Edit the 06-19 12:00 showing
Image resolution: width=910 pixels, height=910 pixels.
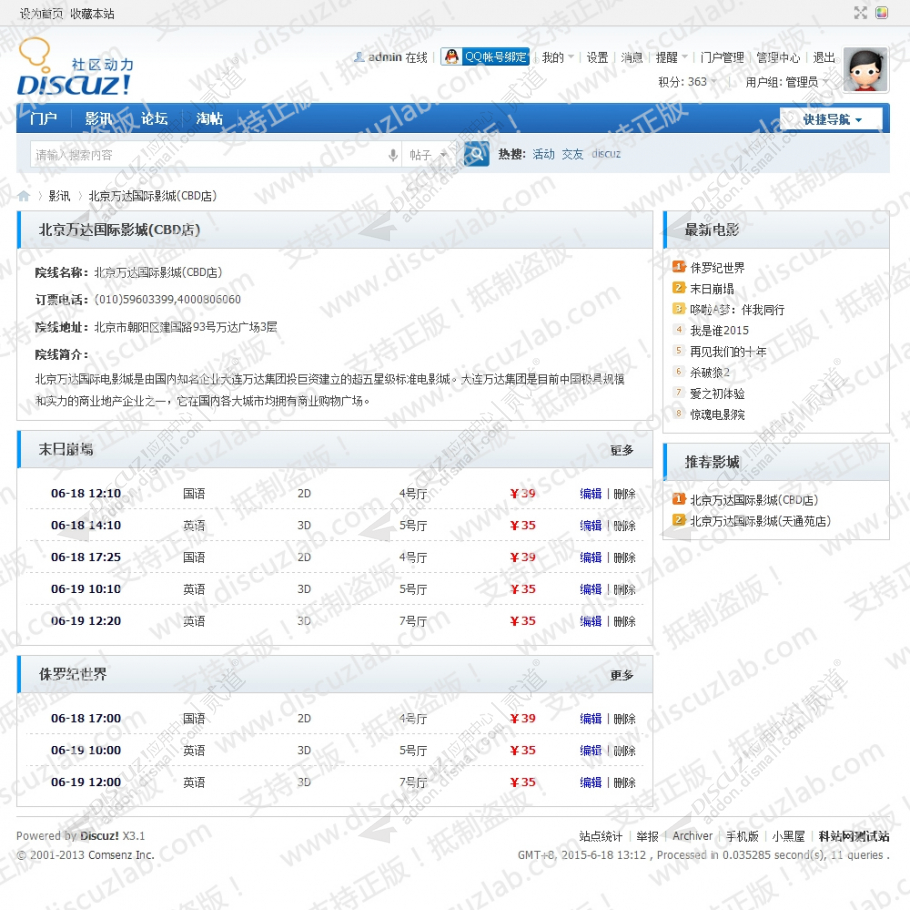[591, 783]
